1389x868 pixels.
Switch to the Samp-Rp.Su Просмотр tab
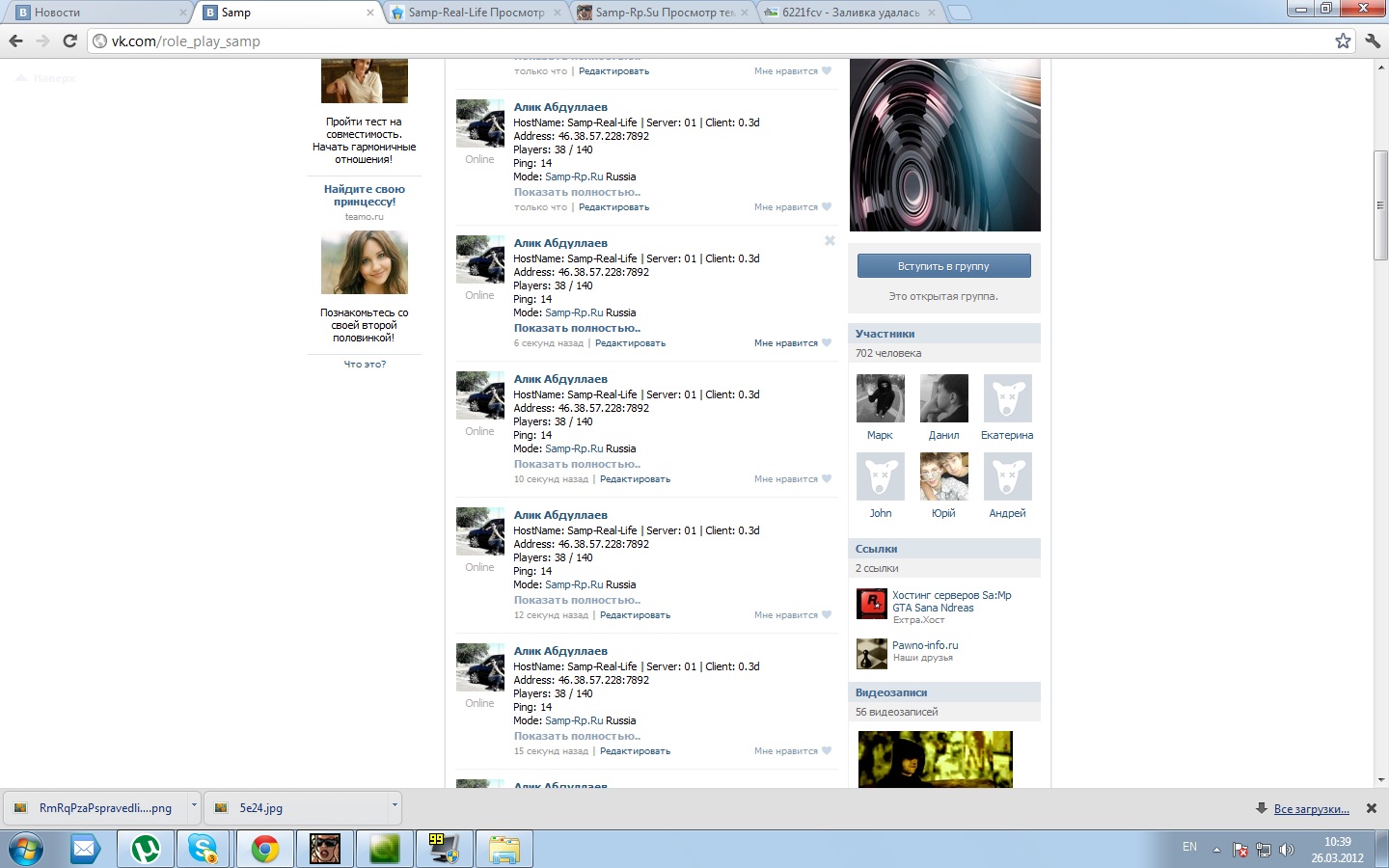click(662, 13)
